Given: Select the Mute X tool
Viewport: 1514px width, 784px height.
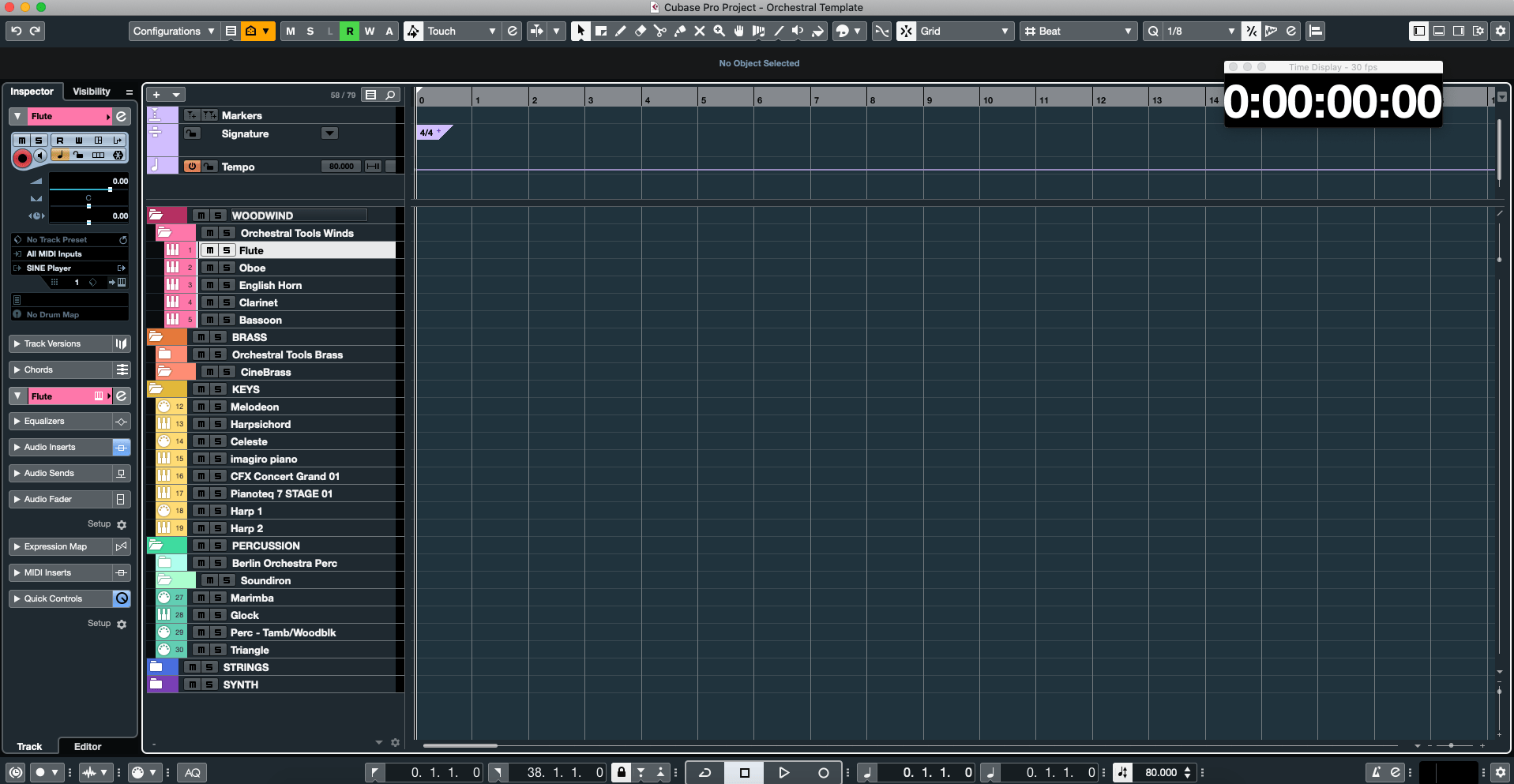Looking at the screenshot, I should click(700, 32).
